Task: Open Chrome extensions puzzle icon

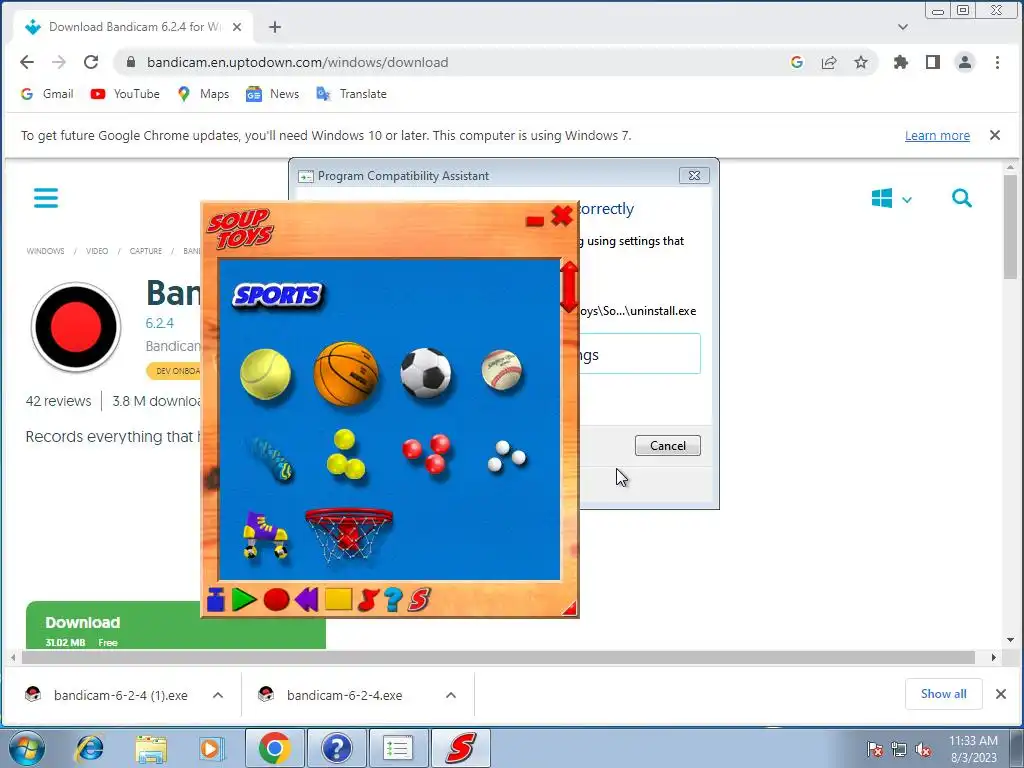Action: [x=901, y=62]
